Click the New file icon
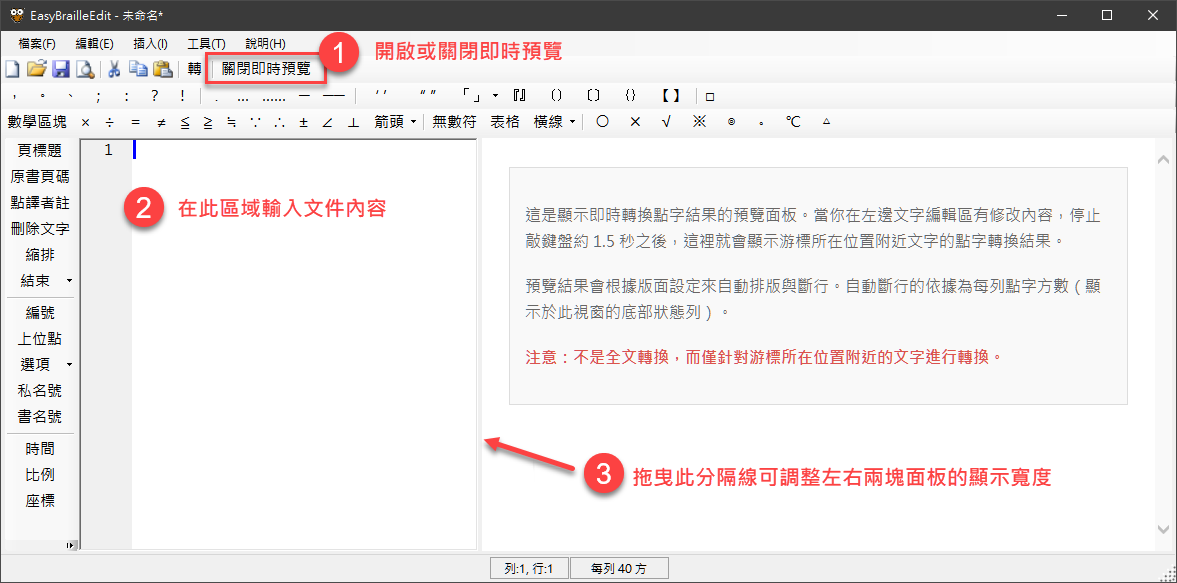Screen dimensions: 1177x583 coord(12,69)
